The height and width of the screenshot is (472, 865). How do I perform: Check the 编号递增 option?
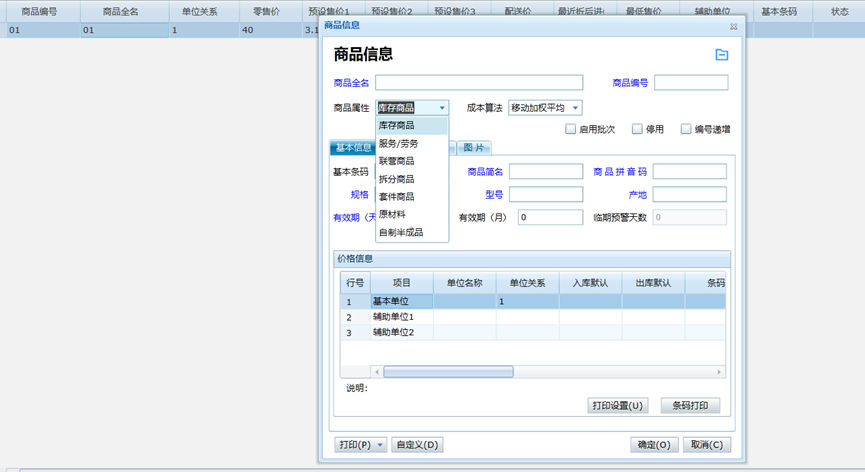pyautogui.click(x=686, y=129)
